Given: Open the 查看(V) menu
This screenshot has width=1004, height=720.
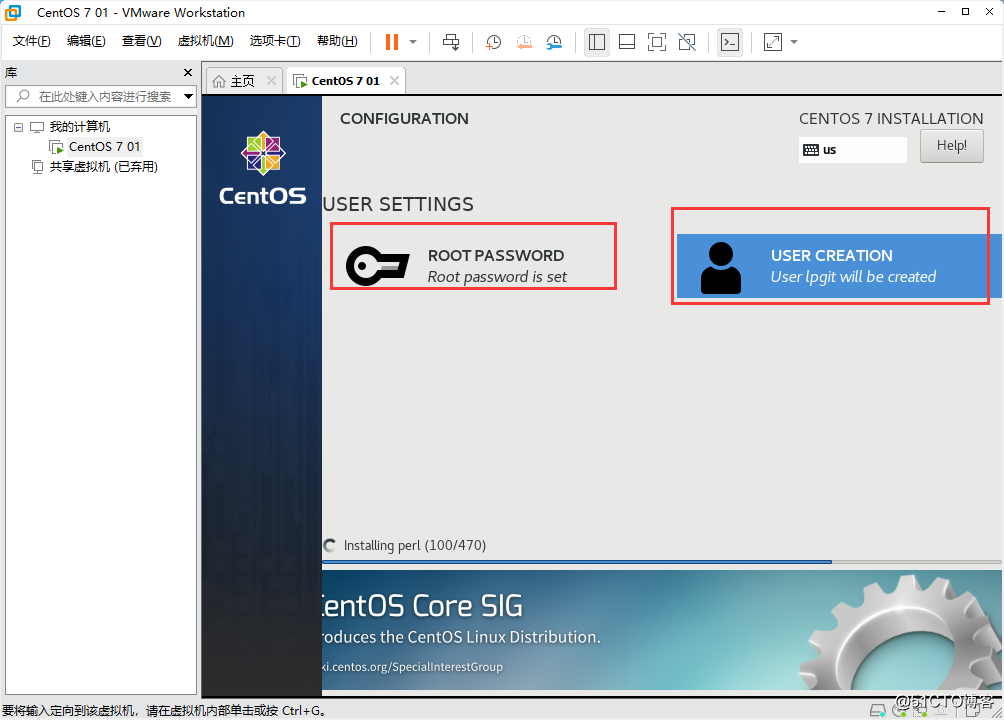Looking at the screenshot, I should tap(142, 41).
